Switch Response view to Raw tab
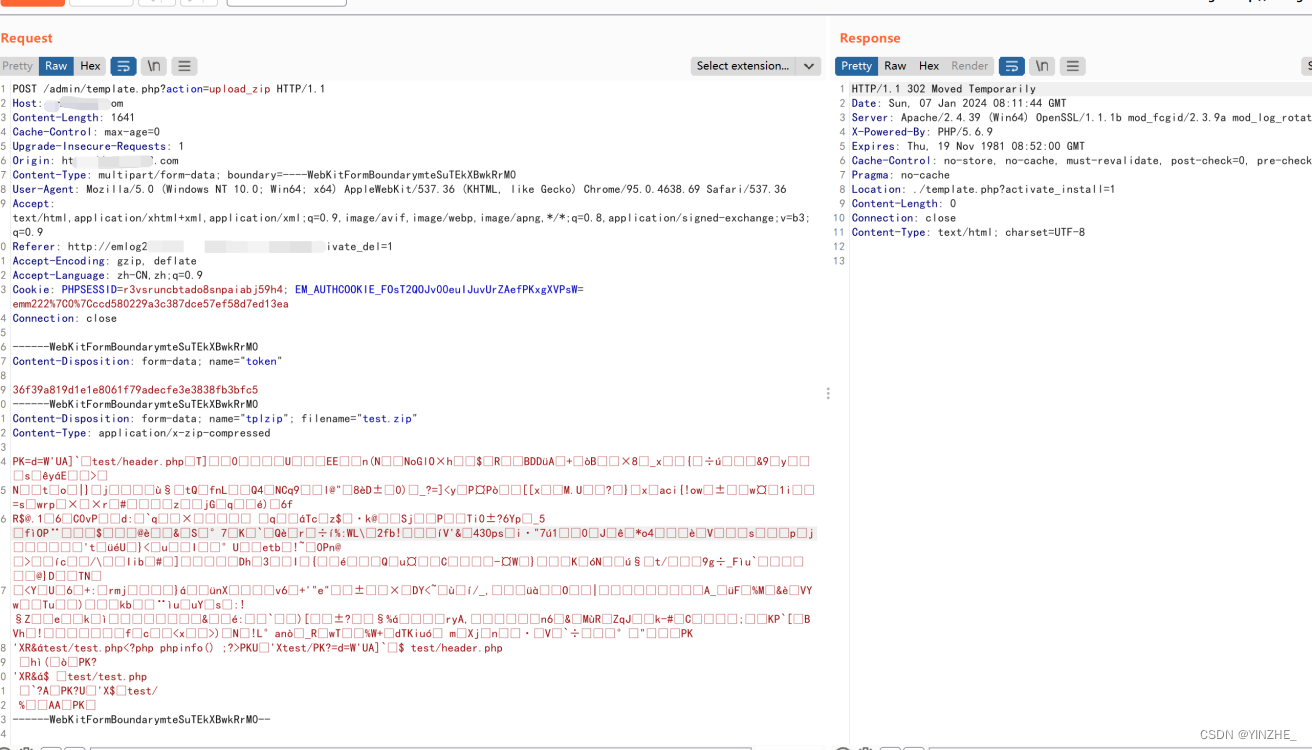The height and width of the screenshot is (750, 1312). coord(895,66)
